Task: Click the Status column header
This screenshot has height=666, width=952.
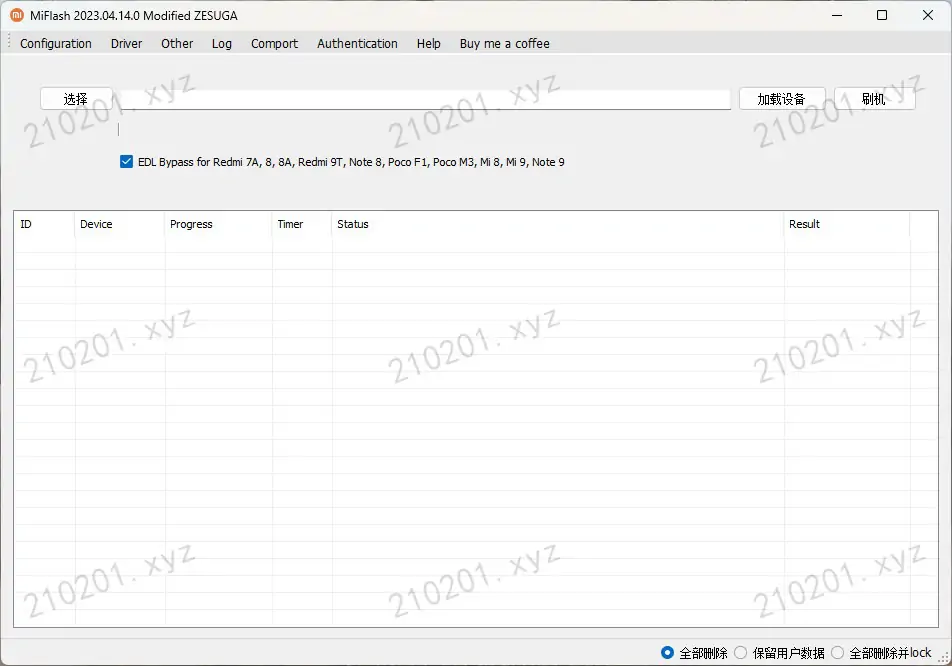Action: pyautogui.click(x=558, y=224)
